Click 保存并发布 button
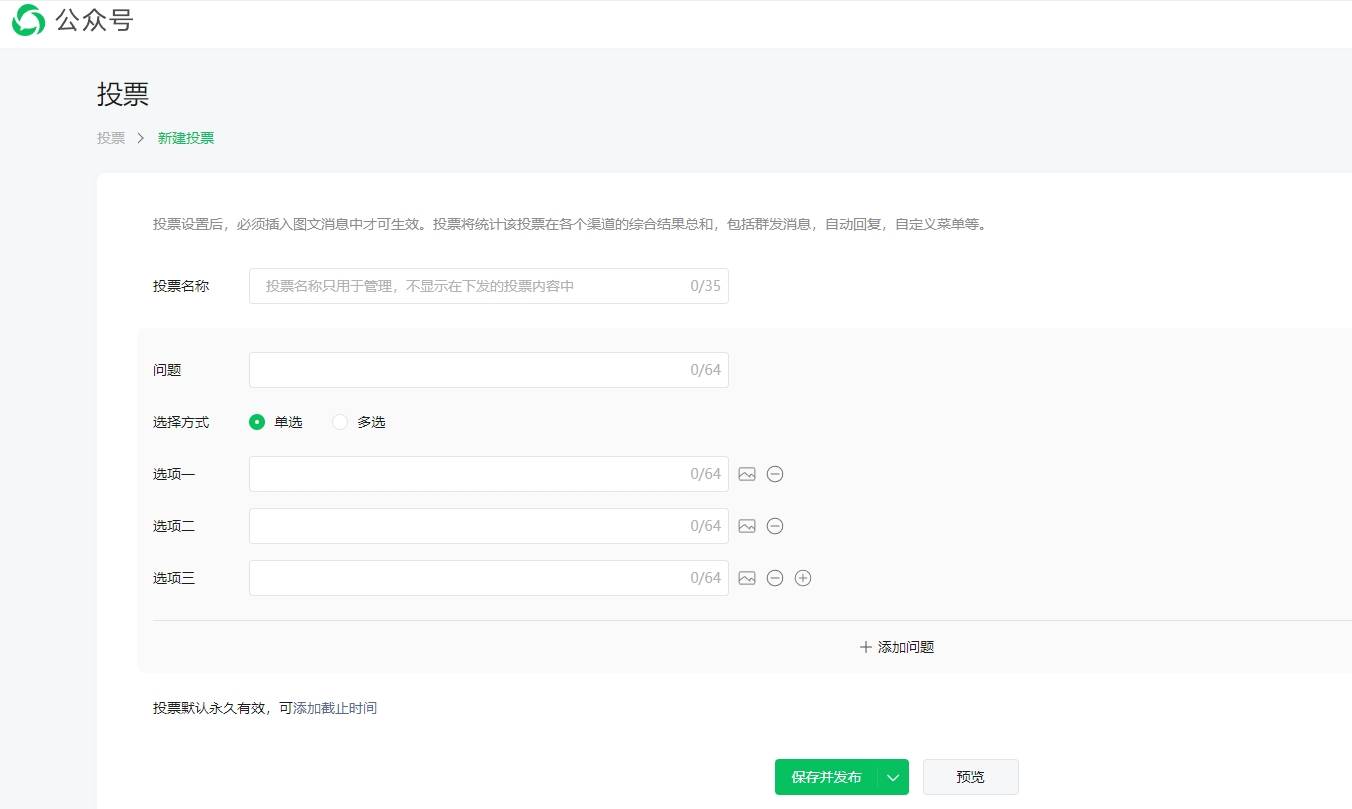 click(826, 777)
